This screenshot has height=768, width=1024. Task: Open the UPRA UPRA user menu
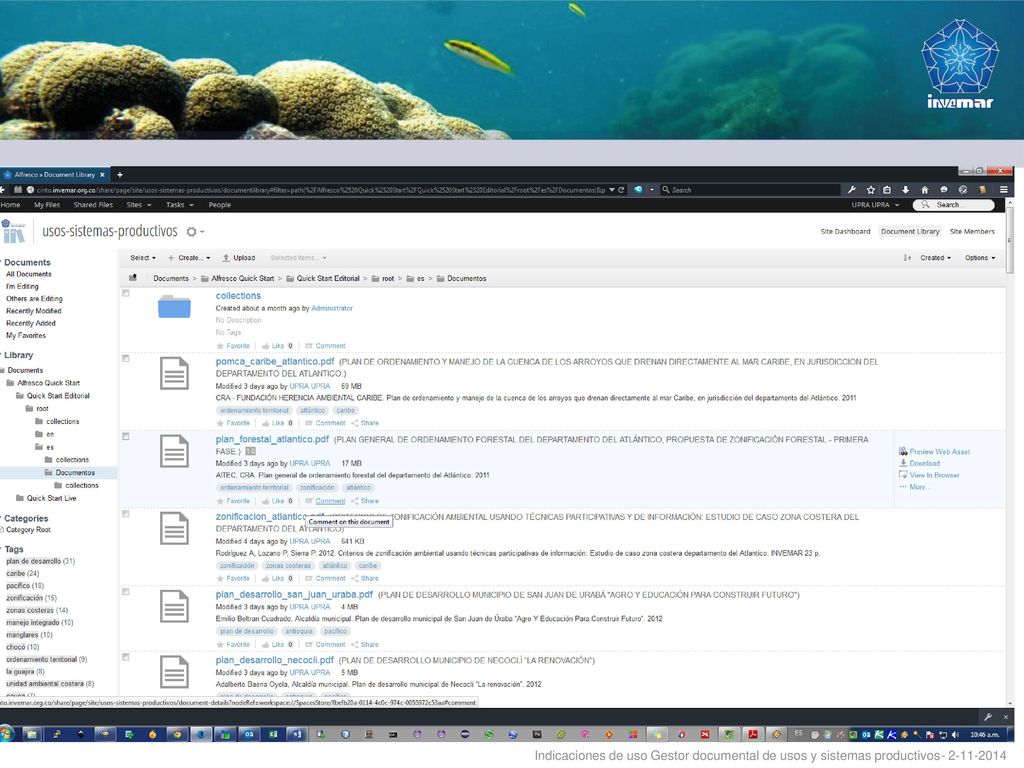(875, 205)
